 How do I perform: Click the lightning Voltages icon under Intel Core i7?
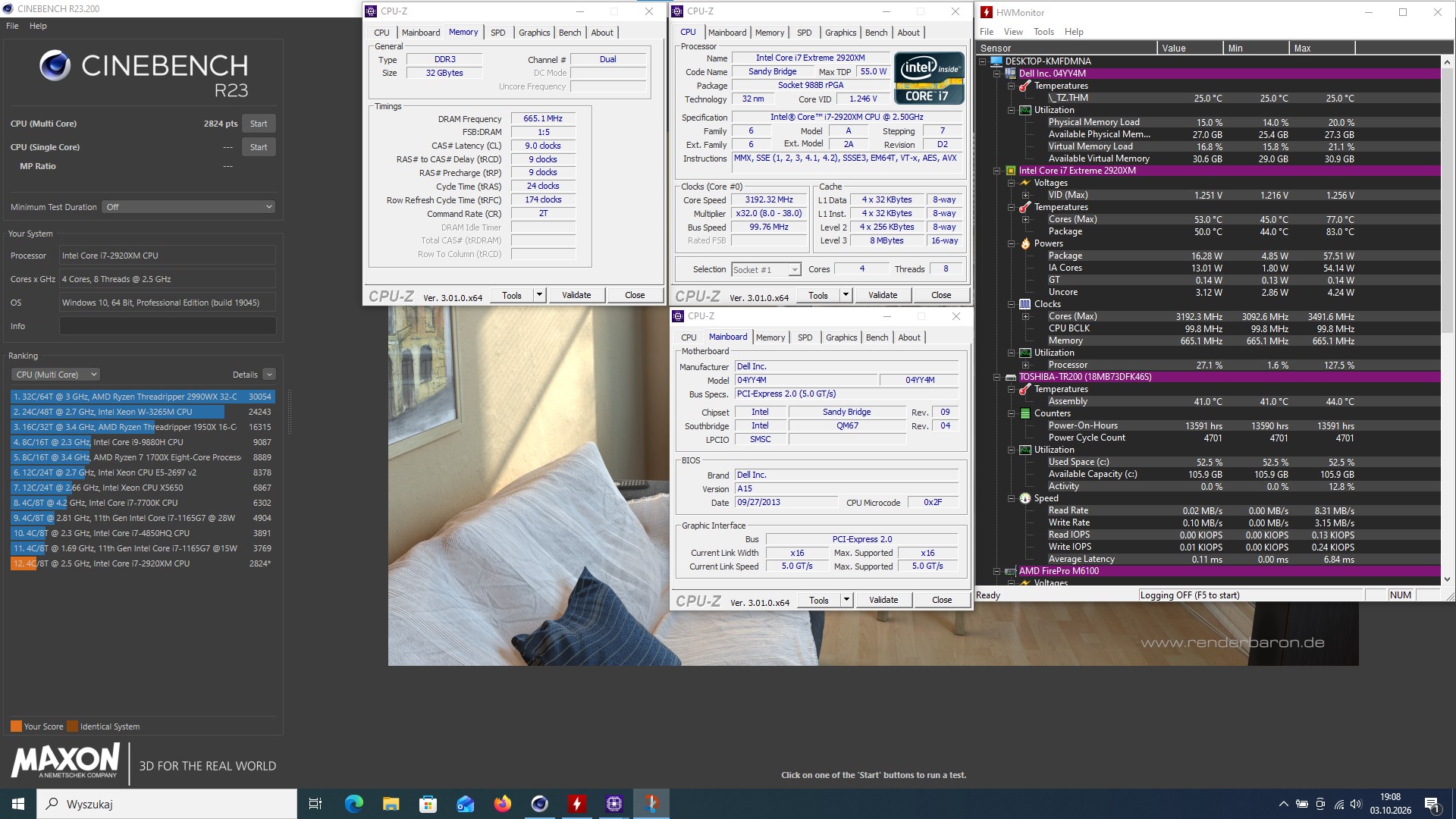point(1025,183)
